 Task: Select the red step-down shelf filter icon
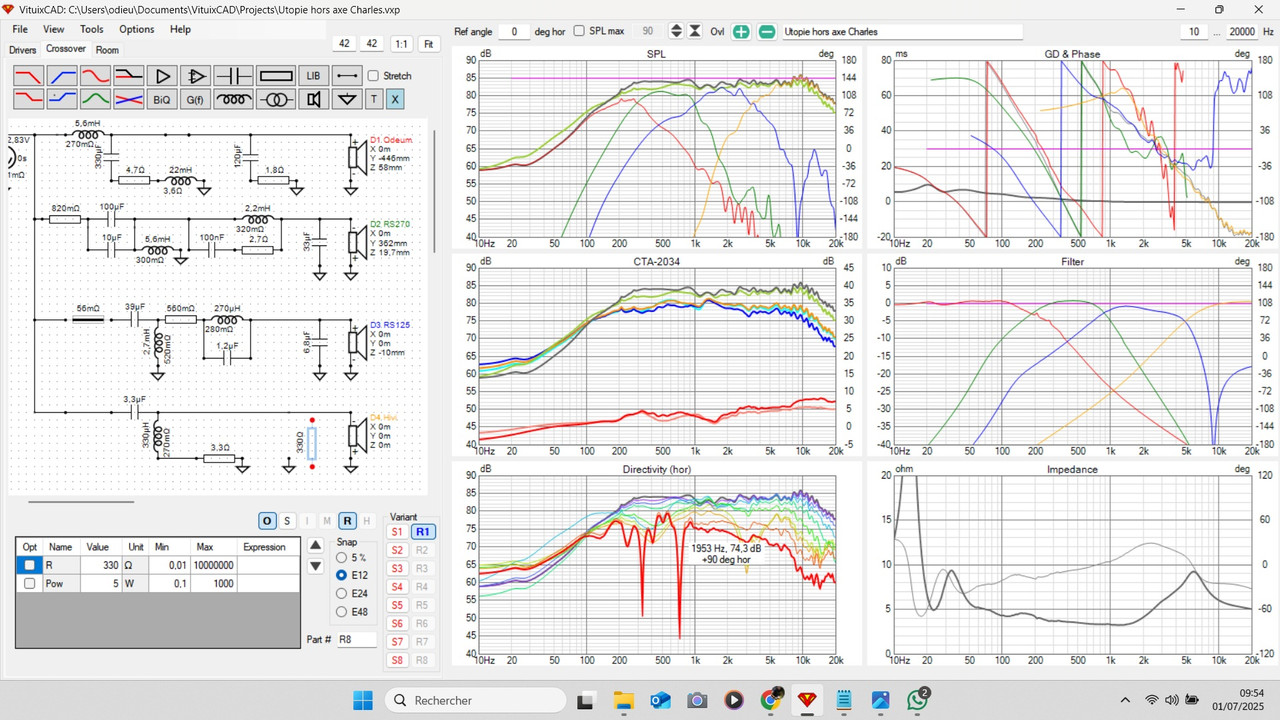coord(28,99)
